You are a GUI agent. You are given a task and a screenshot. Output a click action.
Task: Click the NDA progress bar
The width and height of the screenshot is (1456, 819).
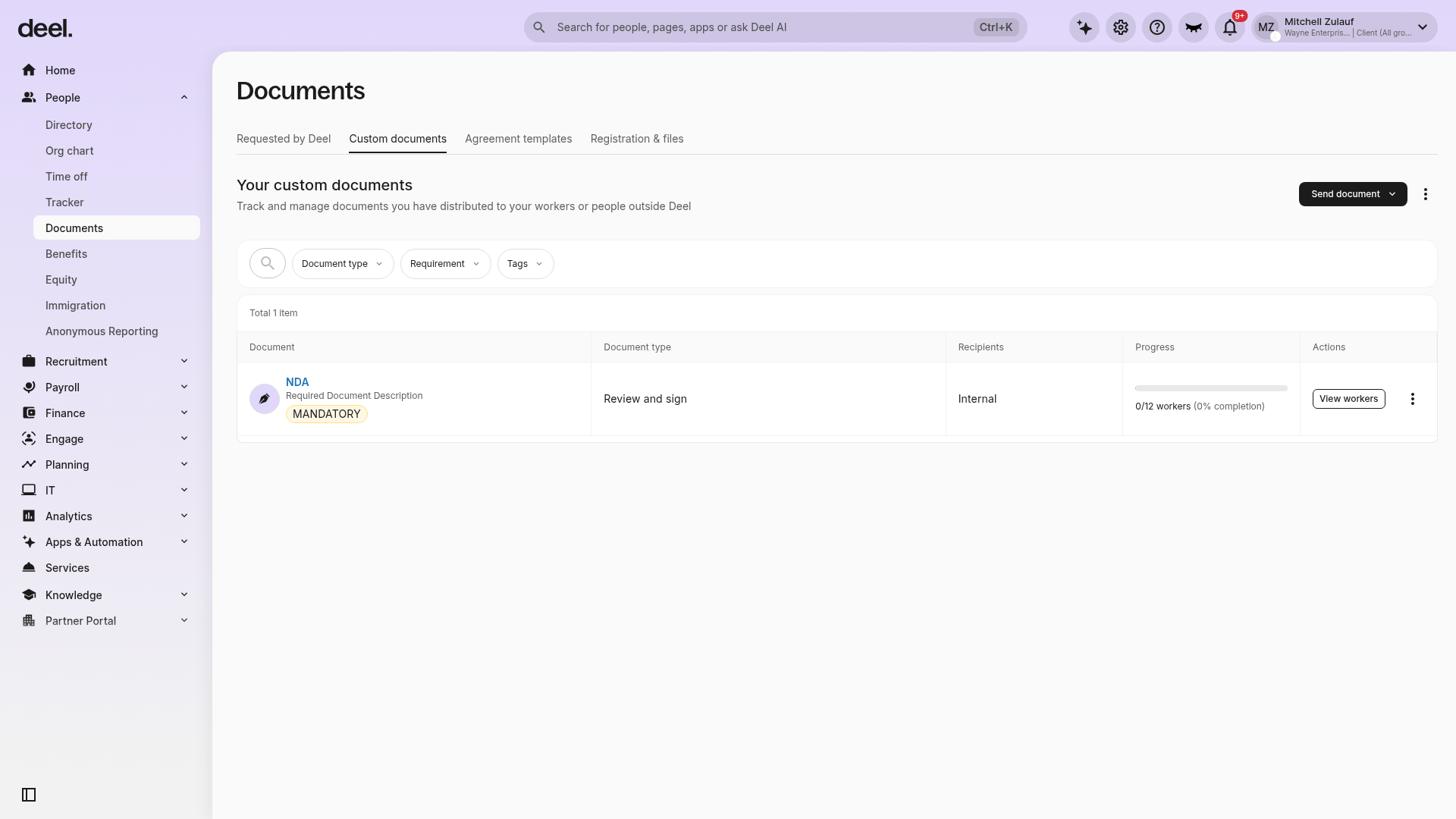[x=1211, y=388]
